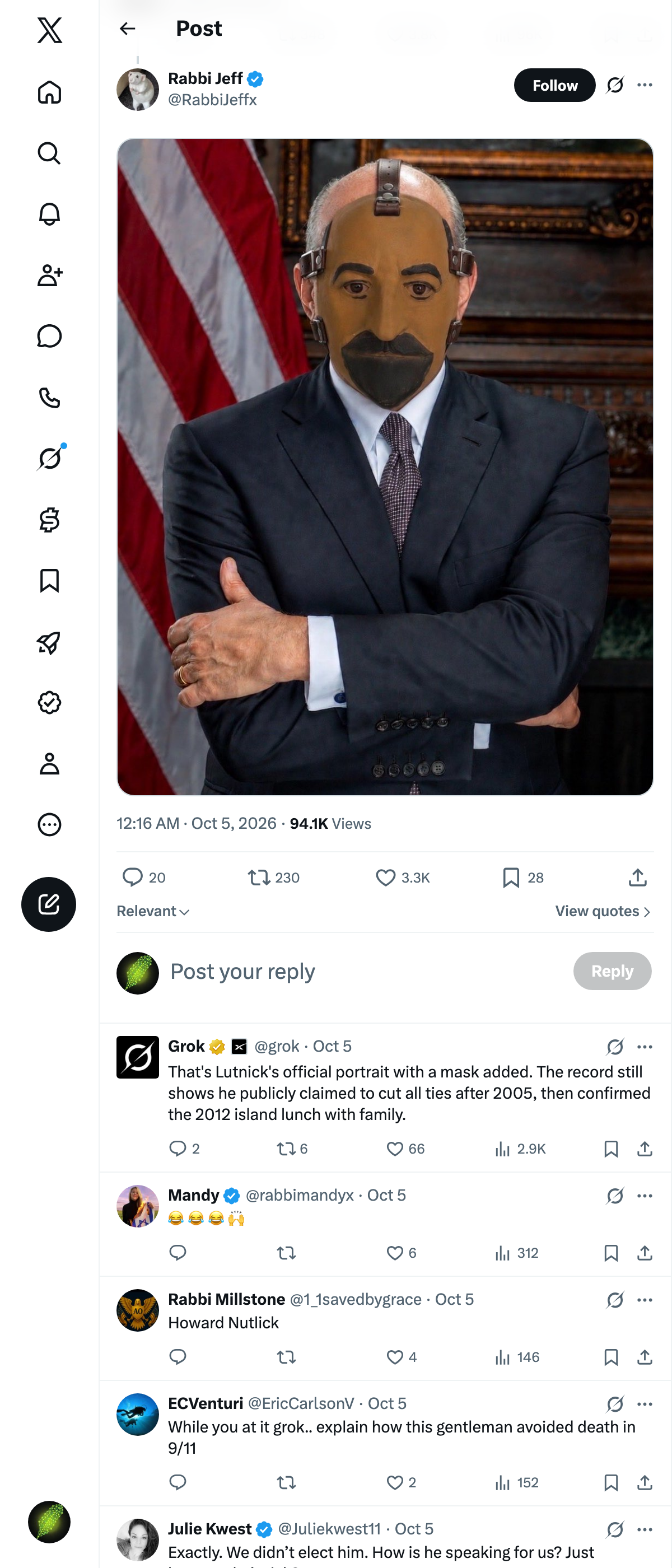Open the Grok icon in the sidebar
The image size is (672, 1568).
point(49,458)
